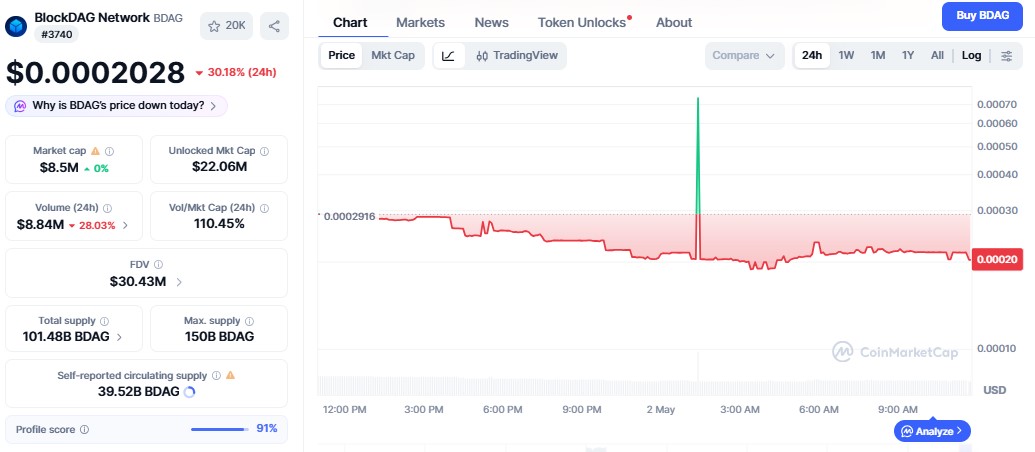Viewport: 1035px width, 452px height.
Task: Click Market cap info icon
Action: tap(110, 151)
